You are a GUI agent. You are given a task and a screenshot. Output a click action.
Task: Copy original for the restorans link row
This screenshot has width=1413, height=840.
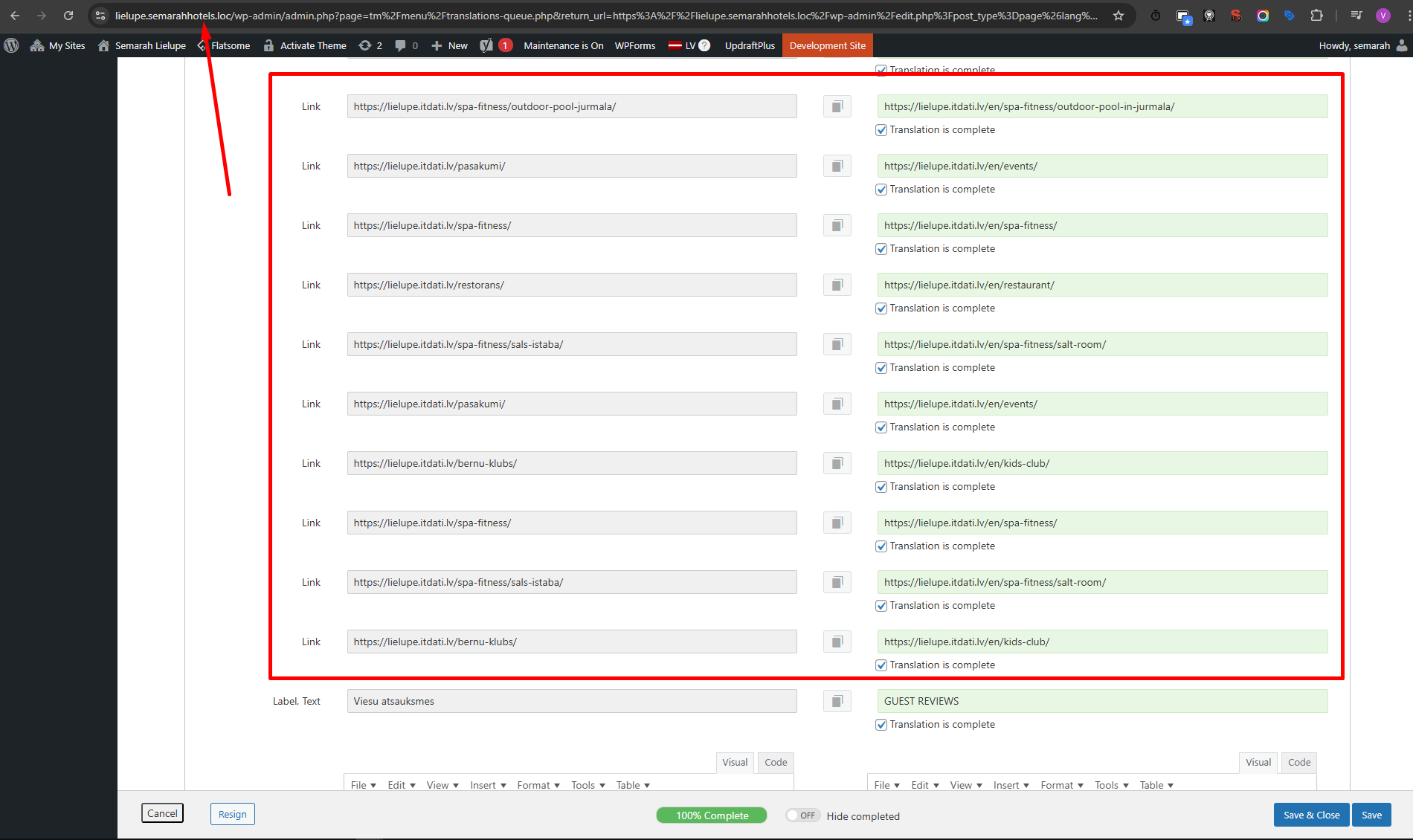[x=837, y=285]
